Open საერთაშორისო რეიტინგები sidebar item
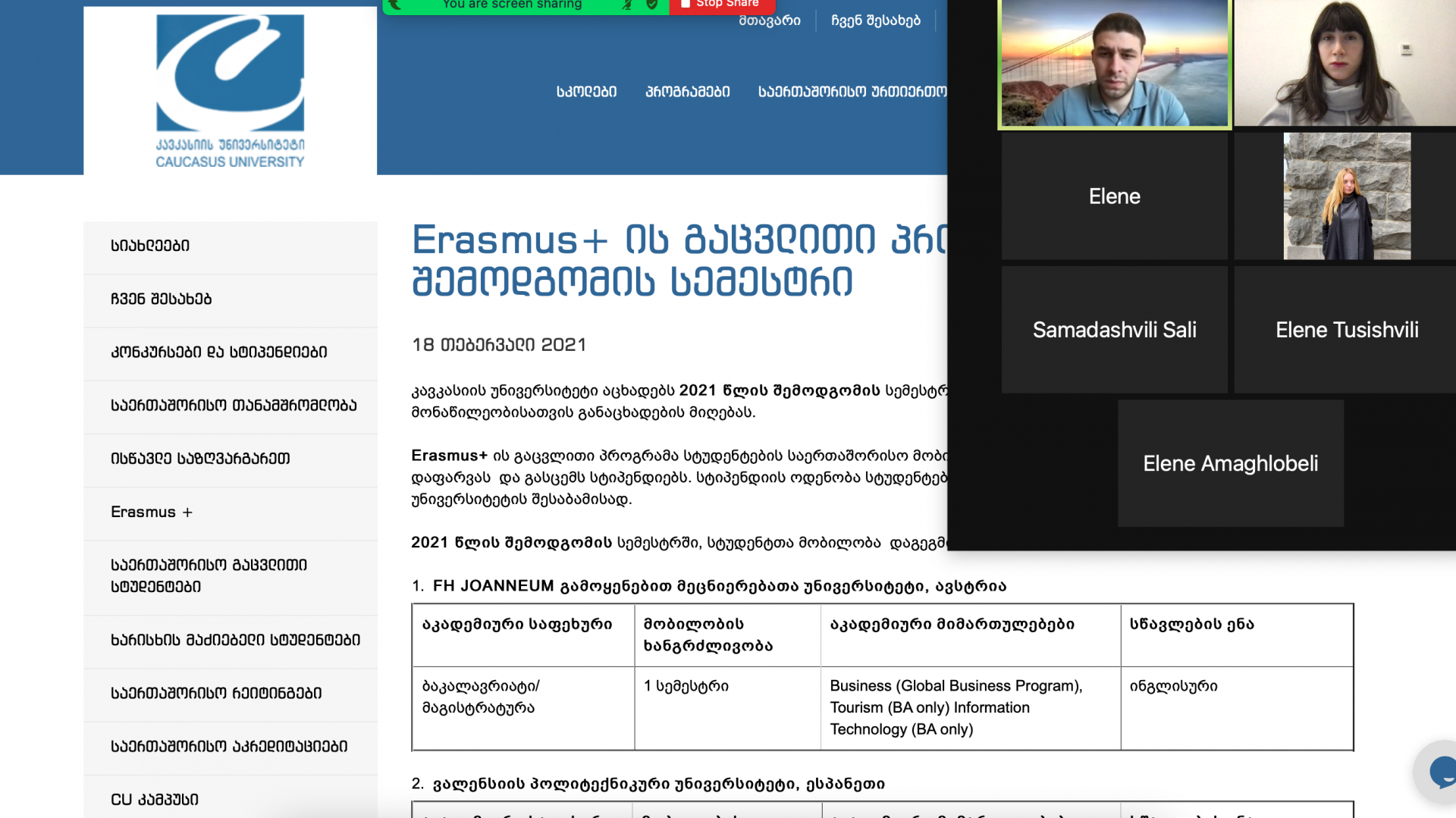1456x818 pixels. click(x=230, y=694)
